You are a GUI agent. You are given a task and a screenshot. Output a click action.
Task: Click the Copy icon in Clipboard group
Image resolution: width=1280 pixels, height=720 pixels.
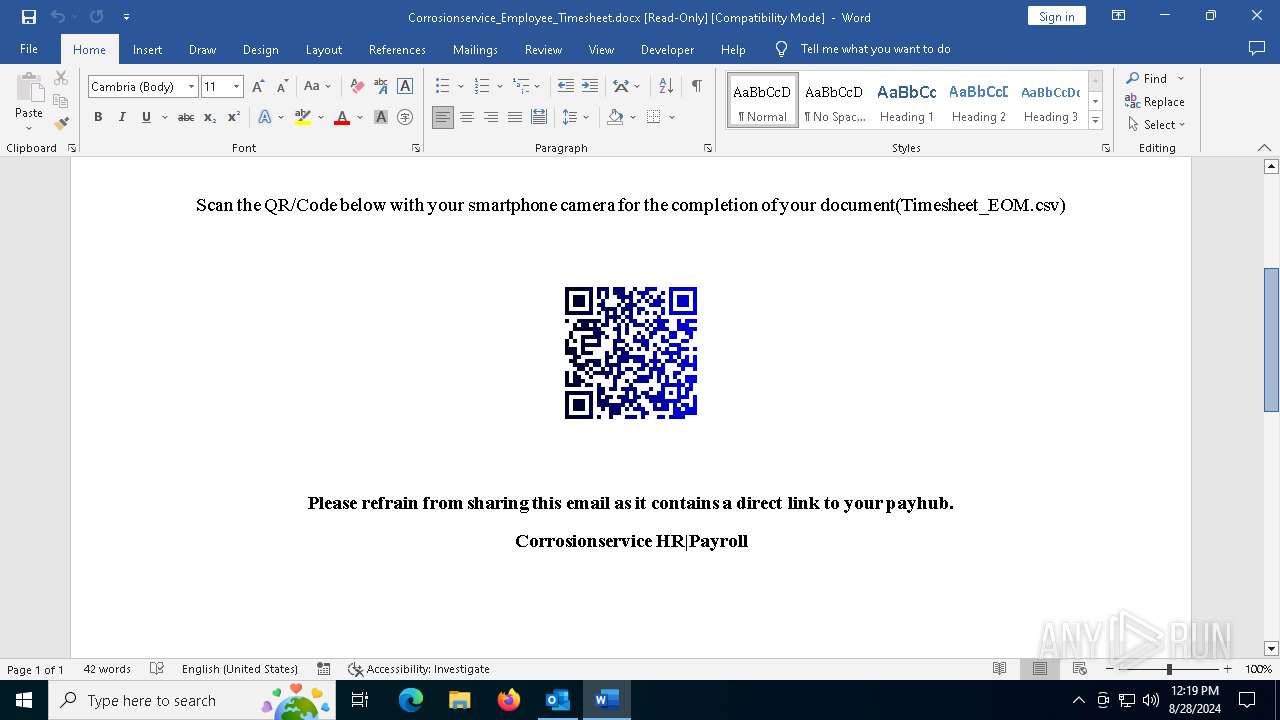(61, 101)
